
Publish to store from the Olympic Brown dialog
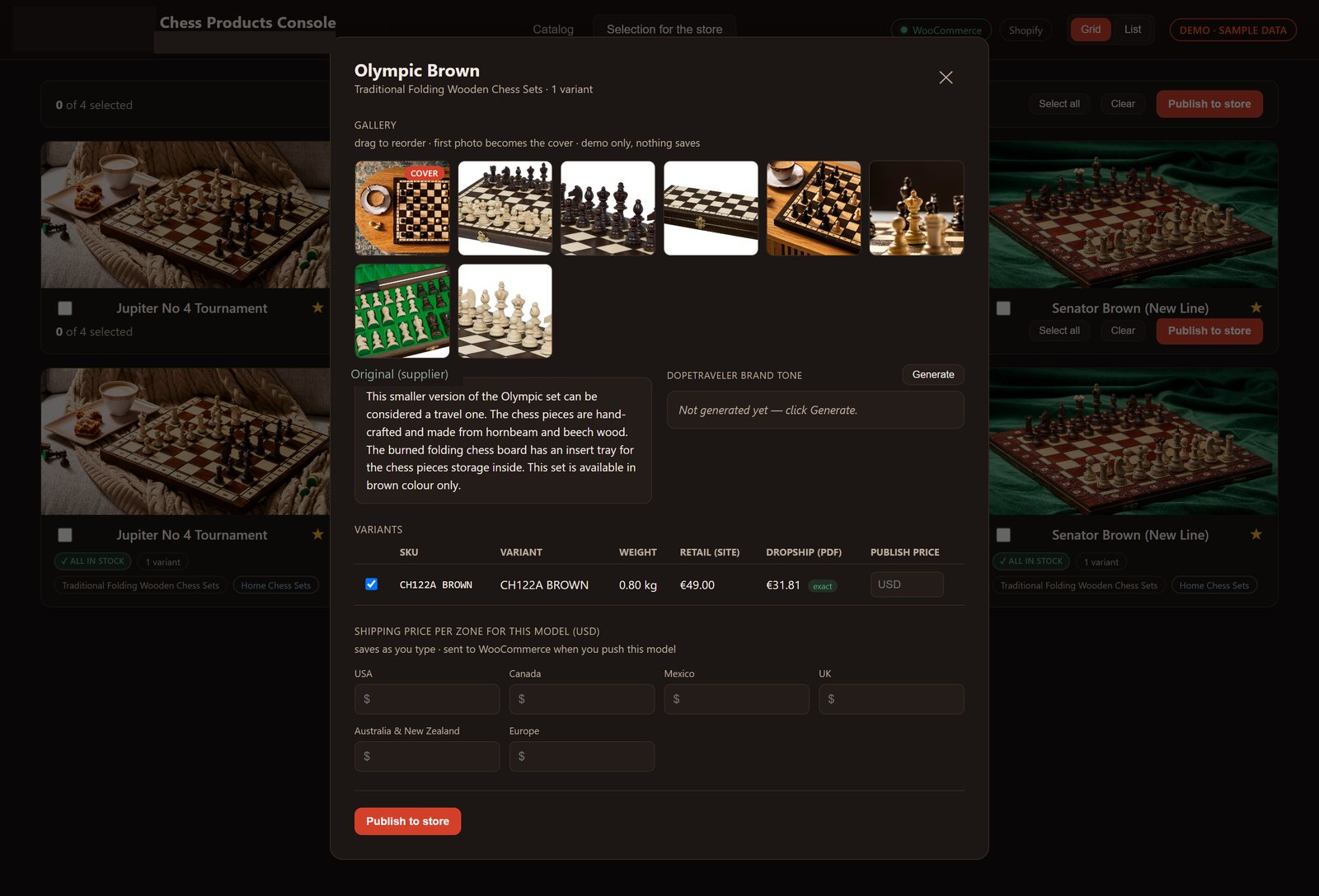[407, 821]
